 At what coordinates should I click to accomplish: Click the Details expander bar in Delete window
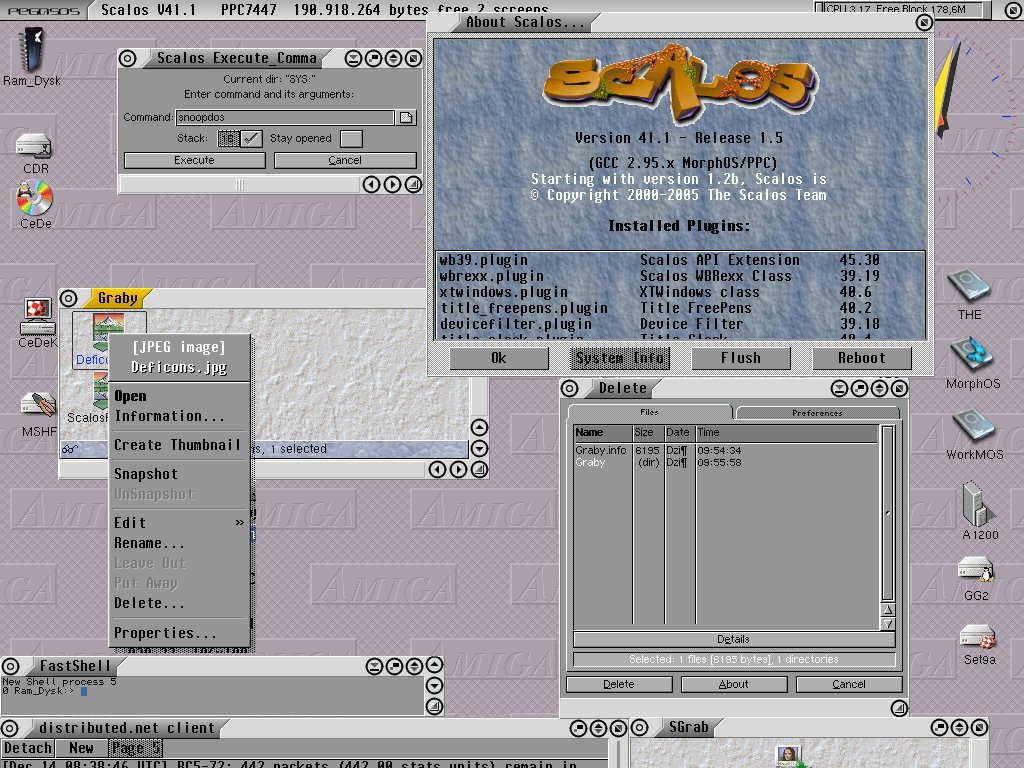pos(733,639)
